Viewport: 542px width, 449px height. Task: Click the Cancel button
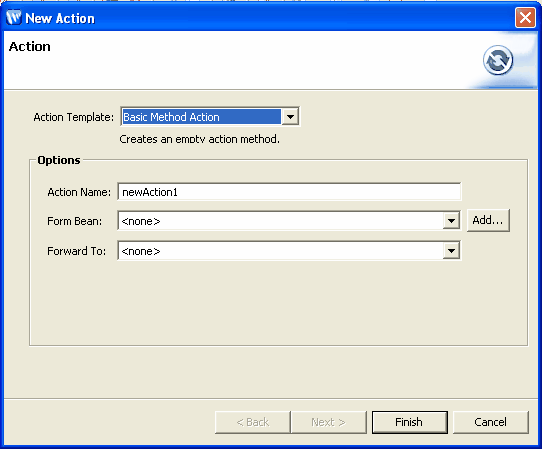click(490, 422)
